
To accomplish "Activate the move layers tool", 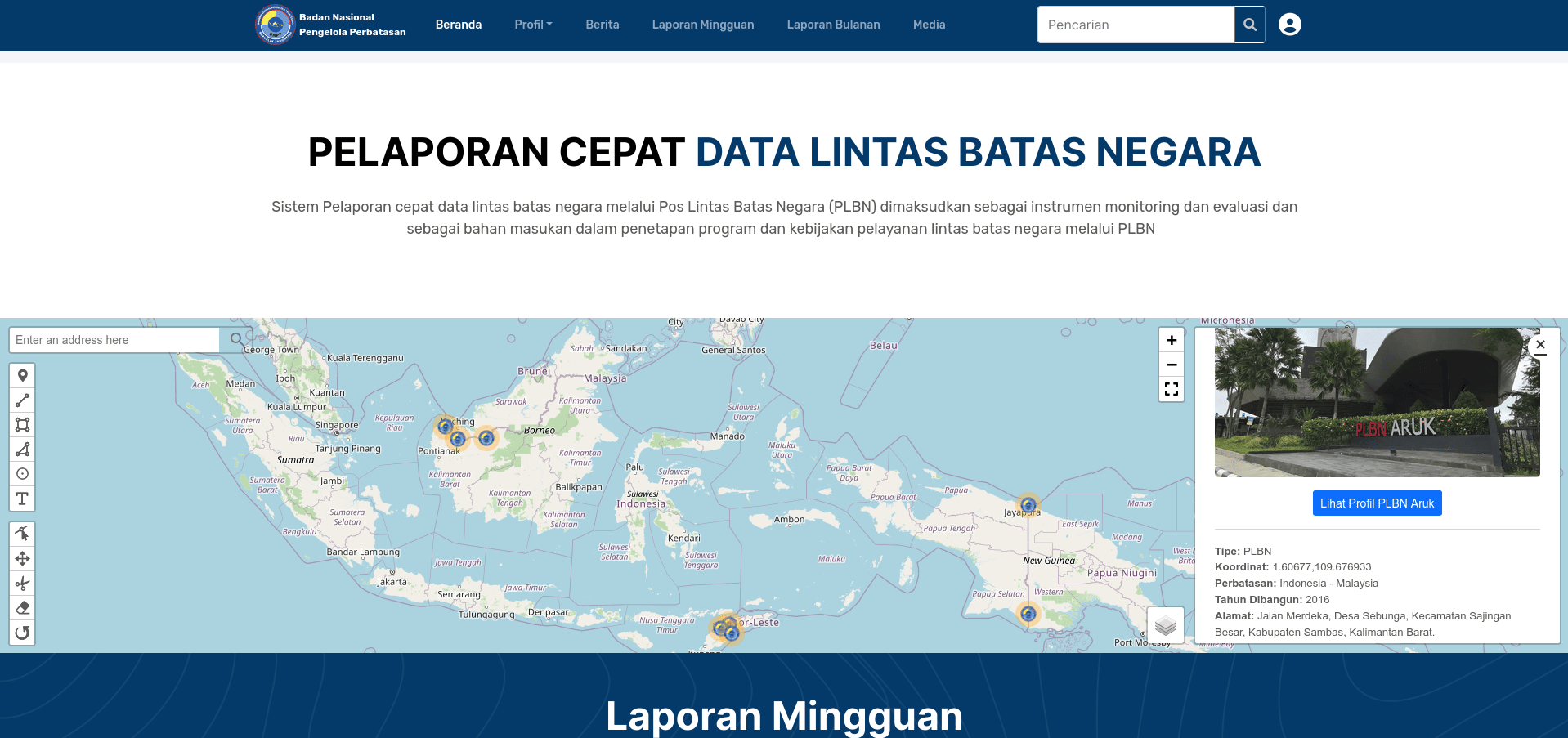I will click(x=23, y=559).
